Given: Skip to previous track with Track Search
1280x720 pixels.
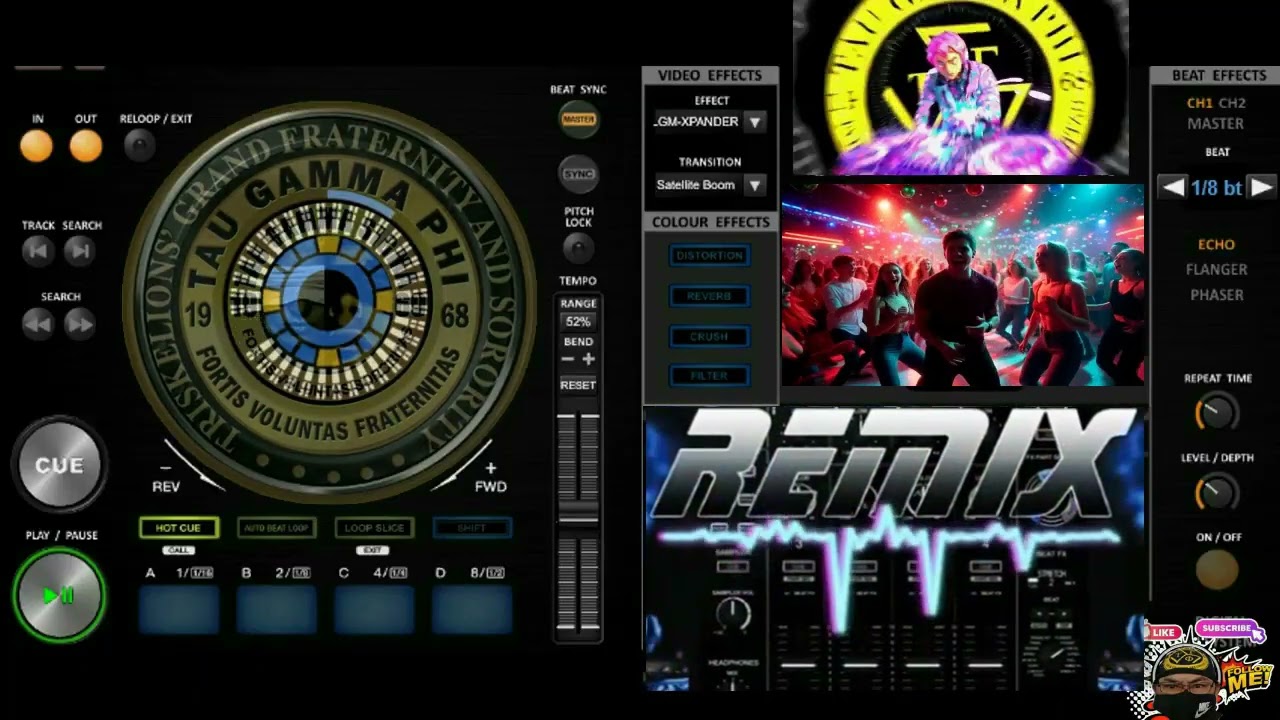Looking at the screenshot, I should click(39, 251).
